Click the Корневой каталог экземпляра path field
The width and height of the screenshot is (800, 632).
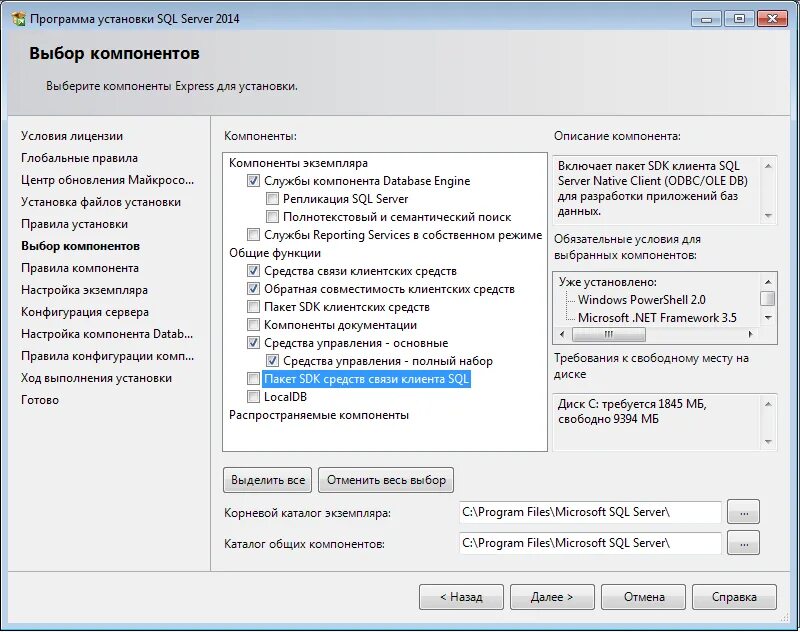tap(590, 512)
